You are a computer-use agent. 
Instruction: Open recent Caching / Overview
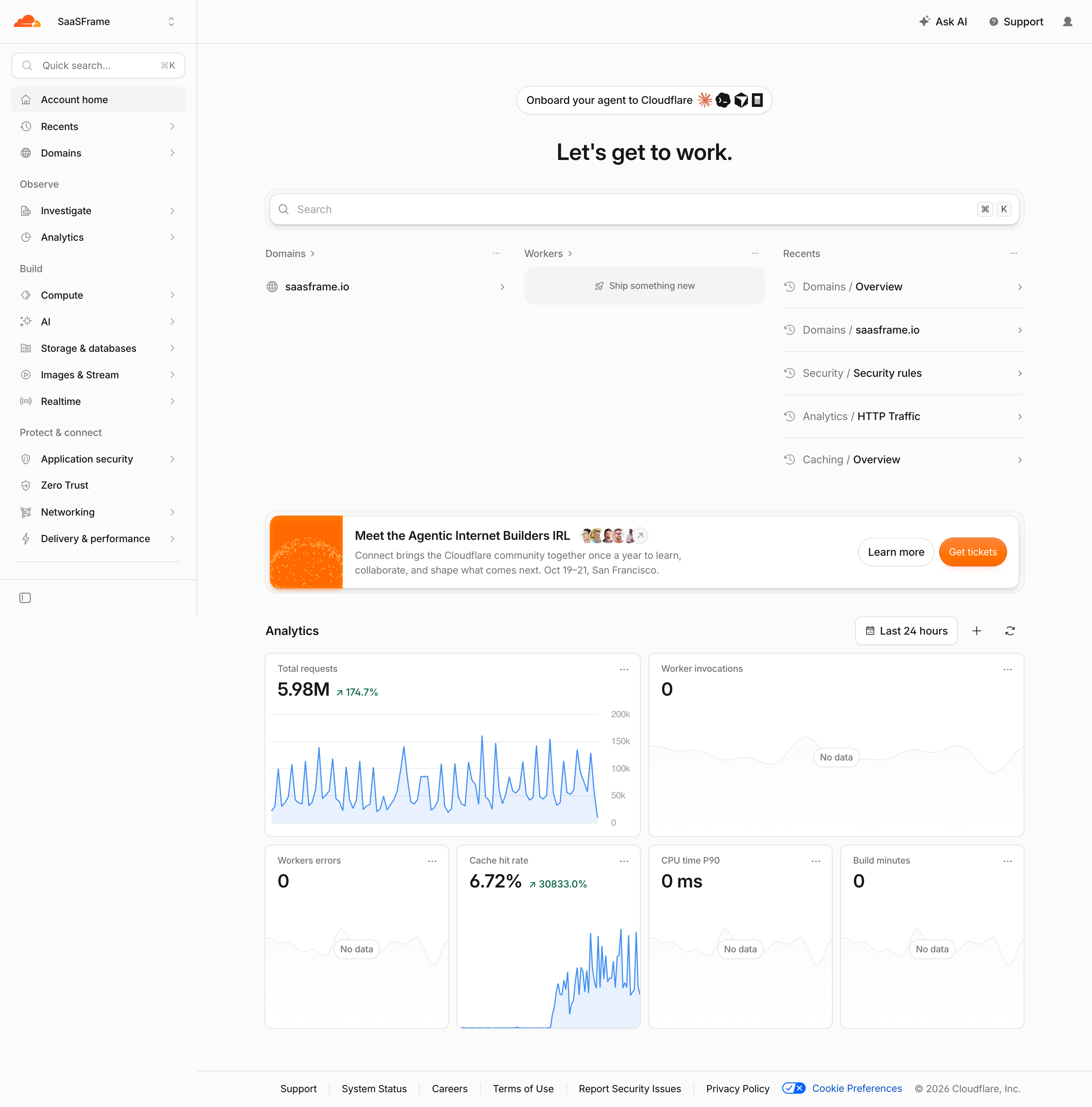[903, 459]
